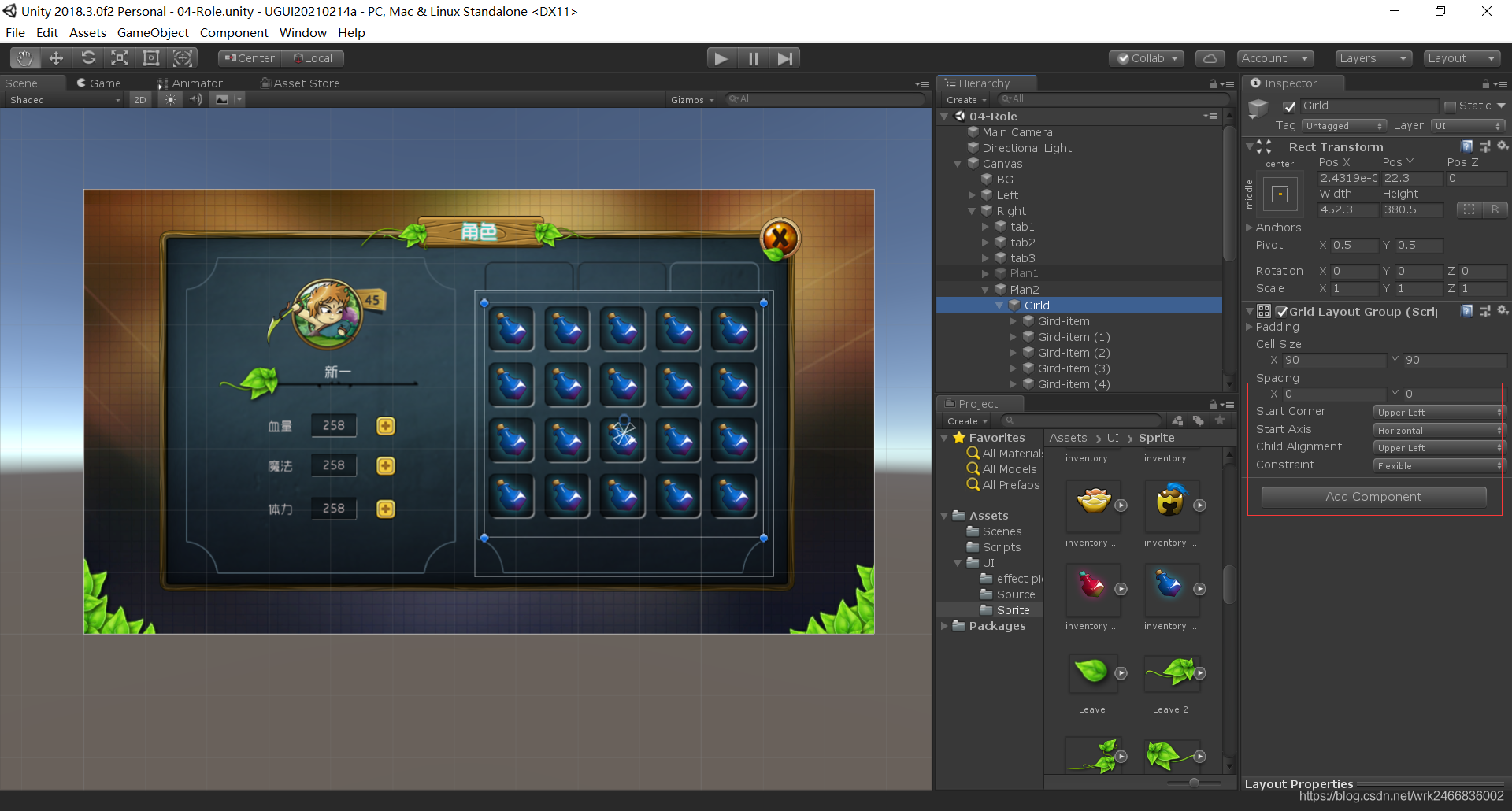The width and height of the screenshot is (1512, 811).
Task: Open the GameObject menu
Action: (x=153, y=32)
